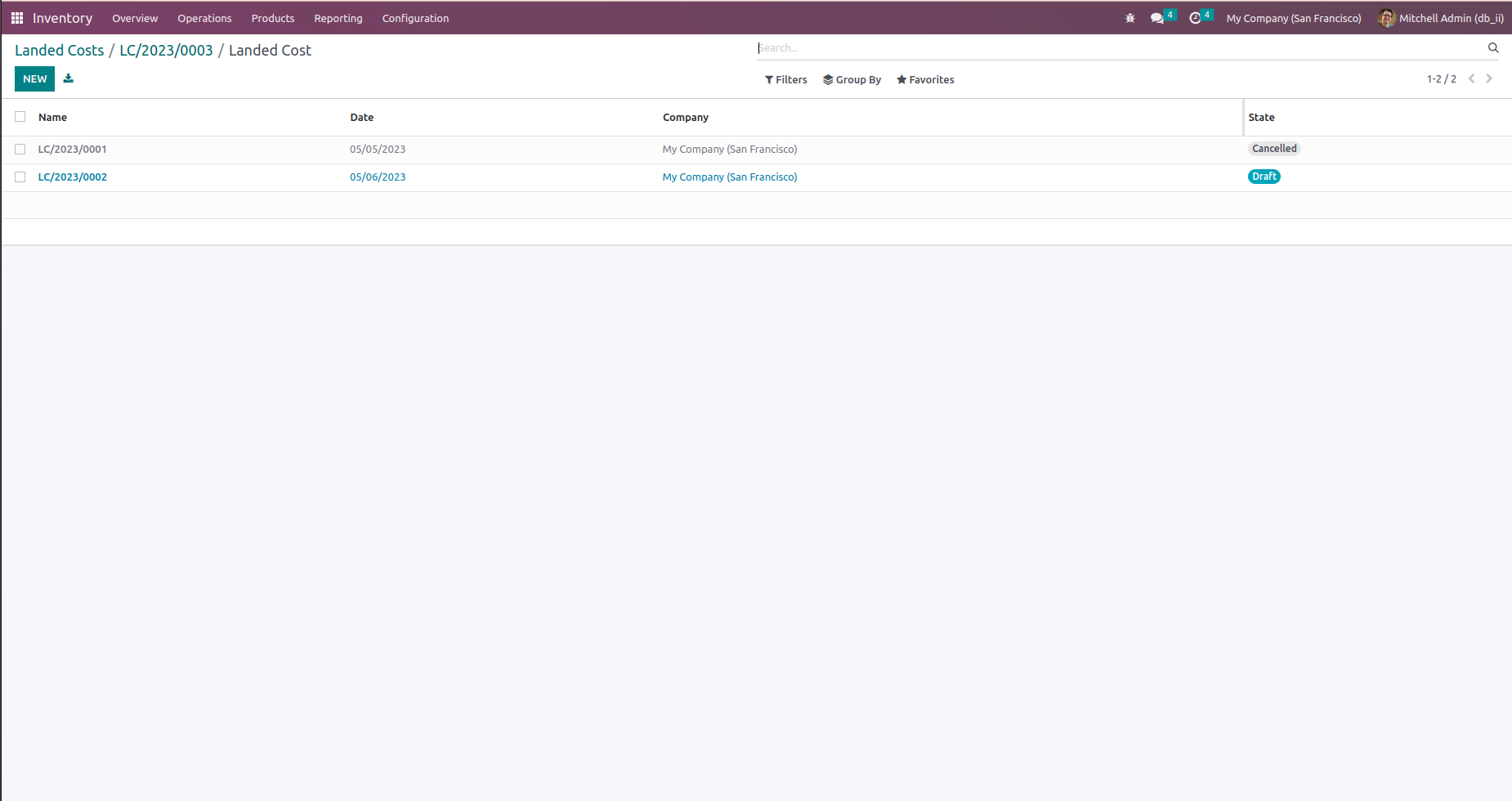Image resolution: width=1512 pixels, height=801 pixels.
Task: Sort by the Company column header
Action: coord(686,117)
